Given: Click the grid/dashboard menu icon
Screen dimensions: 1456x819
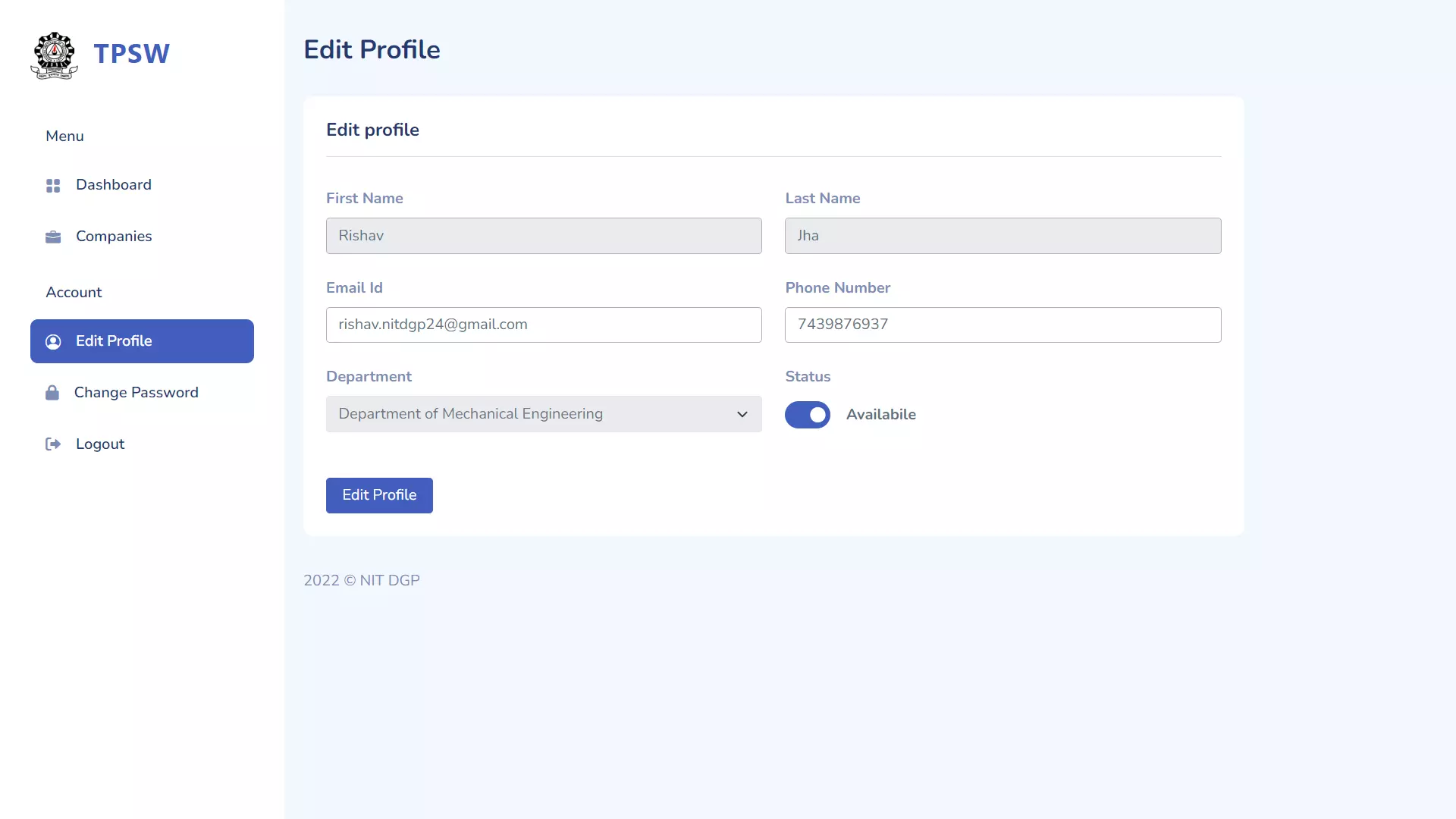Looking at the screenshot, I should coord(53,185).
